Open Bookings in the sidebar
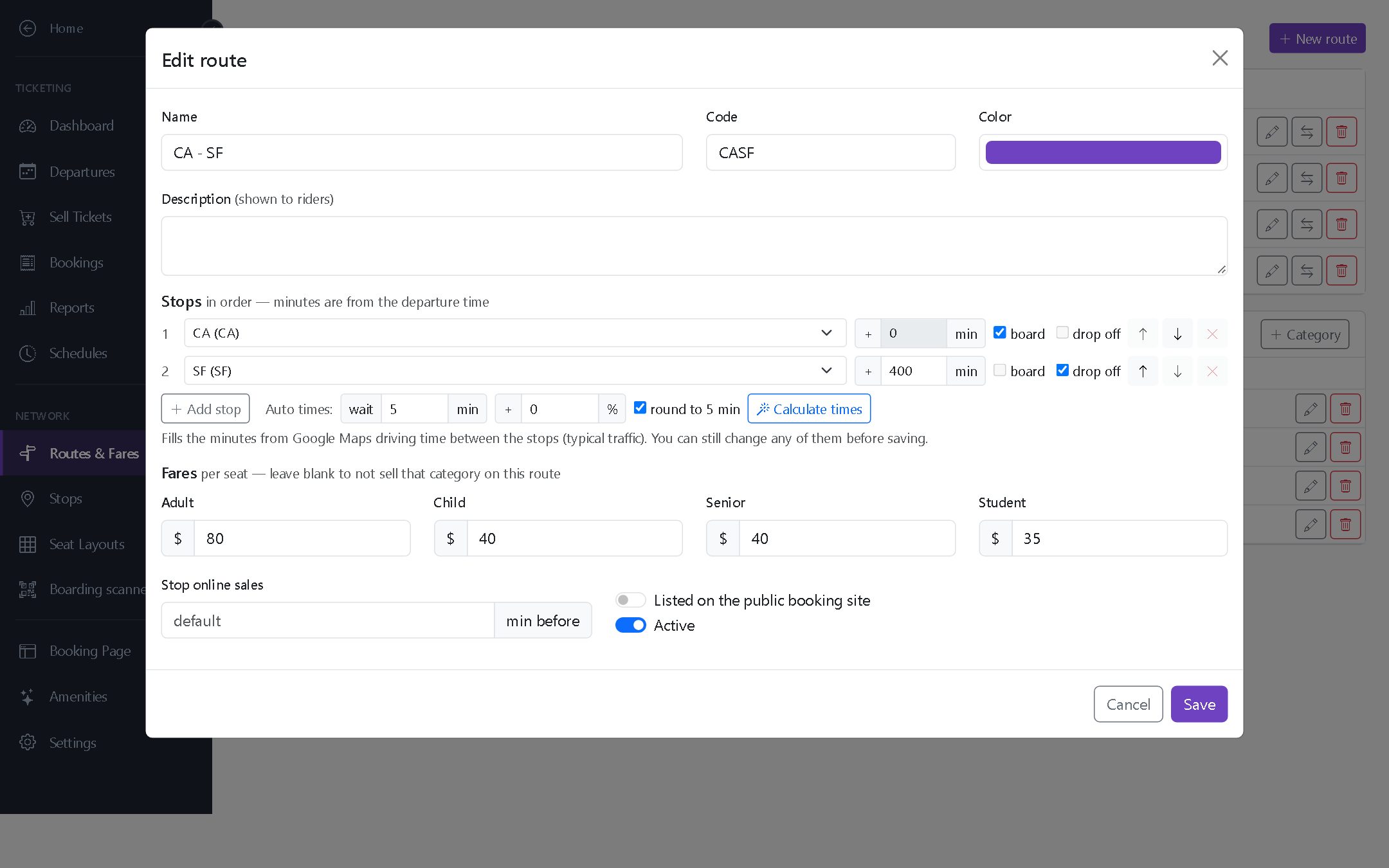The height and width of the screenshot is (868, 1389). 76,262
